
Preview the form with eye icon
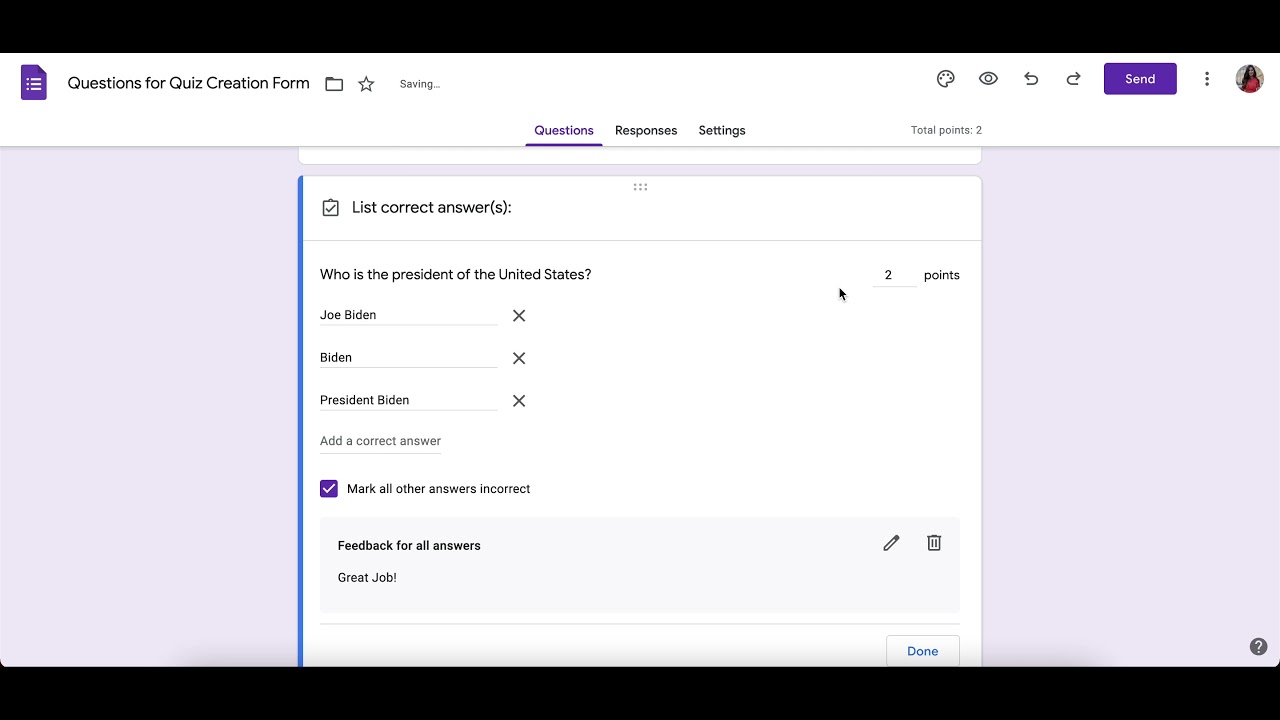tap(988, 79)
